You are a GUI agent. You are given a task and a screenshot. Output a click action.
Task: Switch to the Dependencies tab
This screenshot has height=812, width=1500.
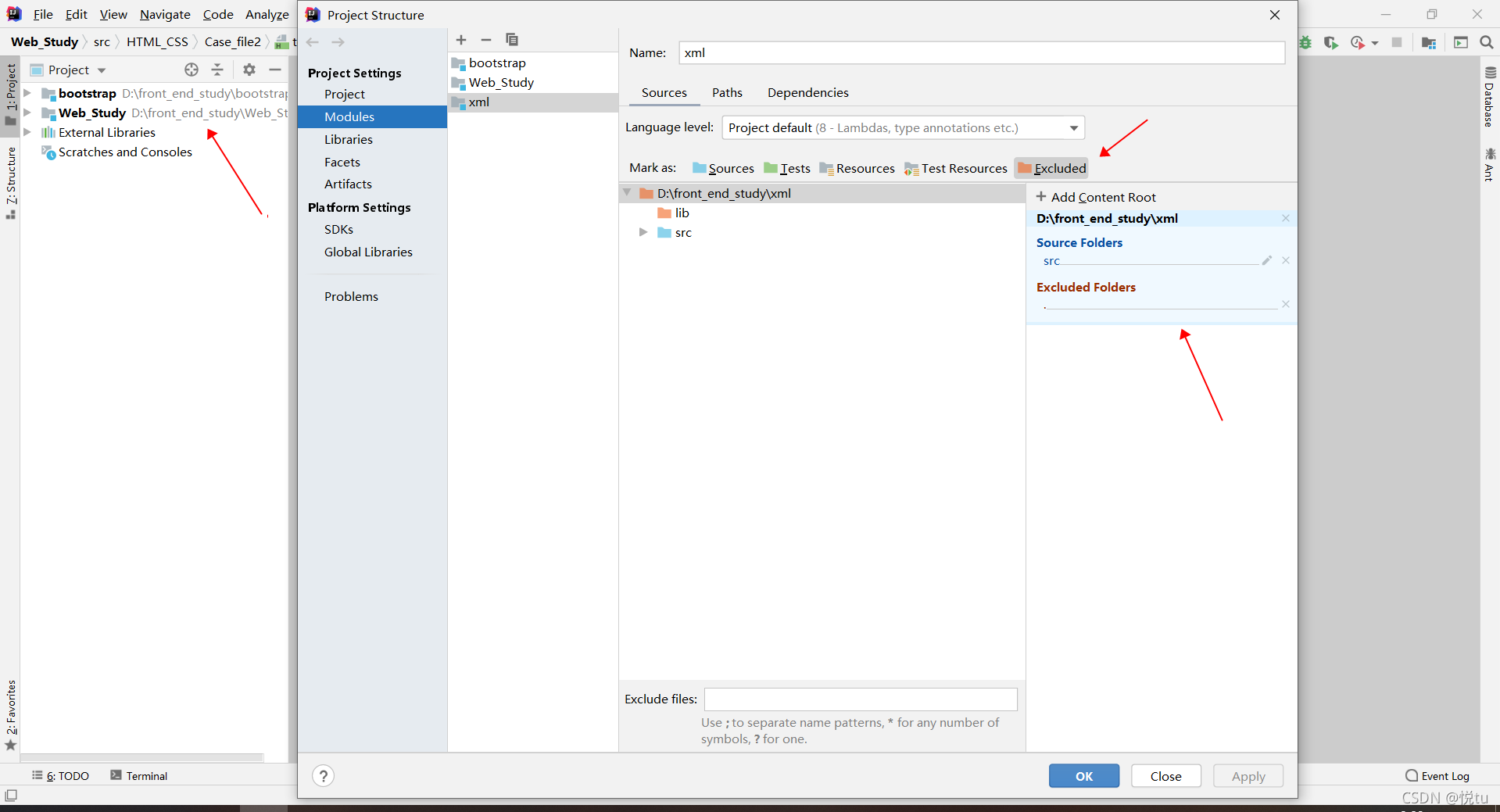[x=807, y=92]
